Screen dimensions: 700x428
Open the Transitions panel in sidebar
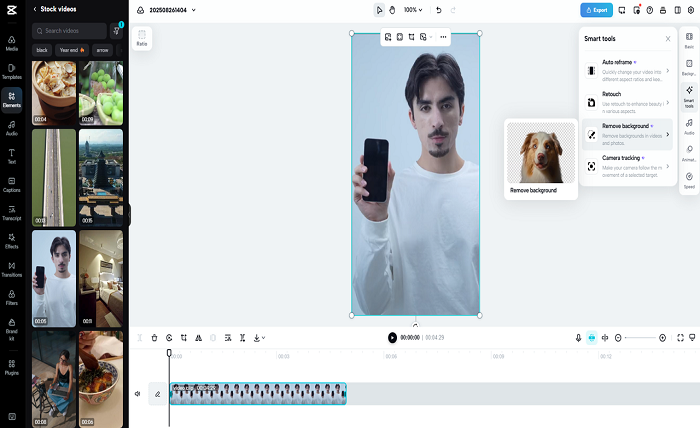point(12,270)
